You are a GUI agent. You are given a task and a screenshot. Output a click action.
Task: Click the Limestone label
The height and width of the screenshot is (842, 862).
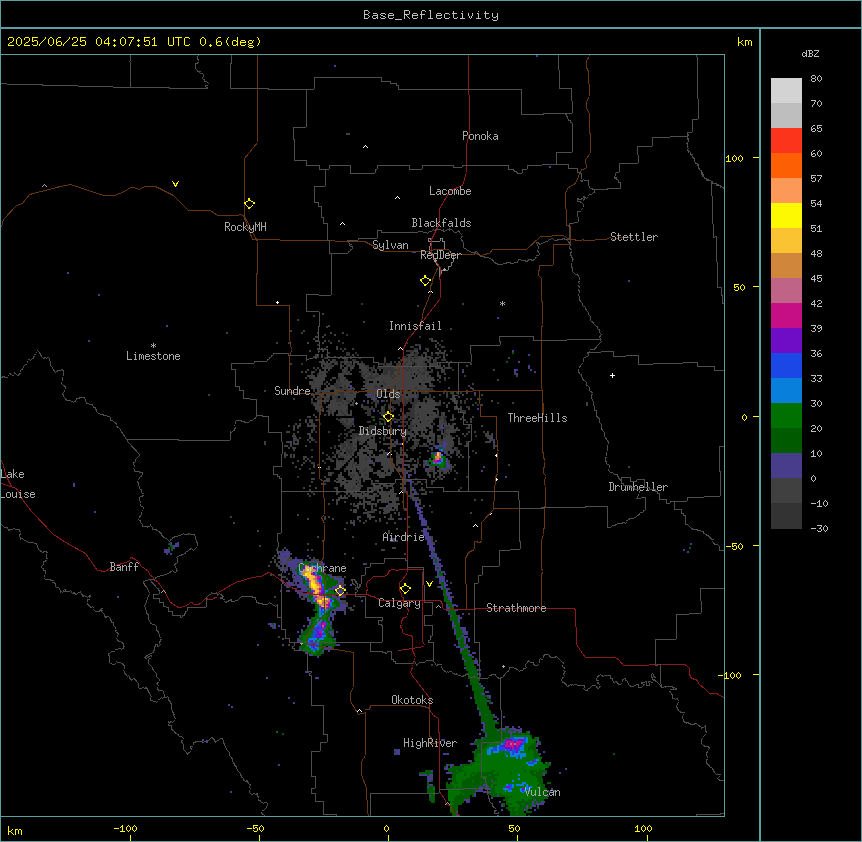[153, 356]
